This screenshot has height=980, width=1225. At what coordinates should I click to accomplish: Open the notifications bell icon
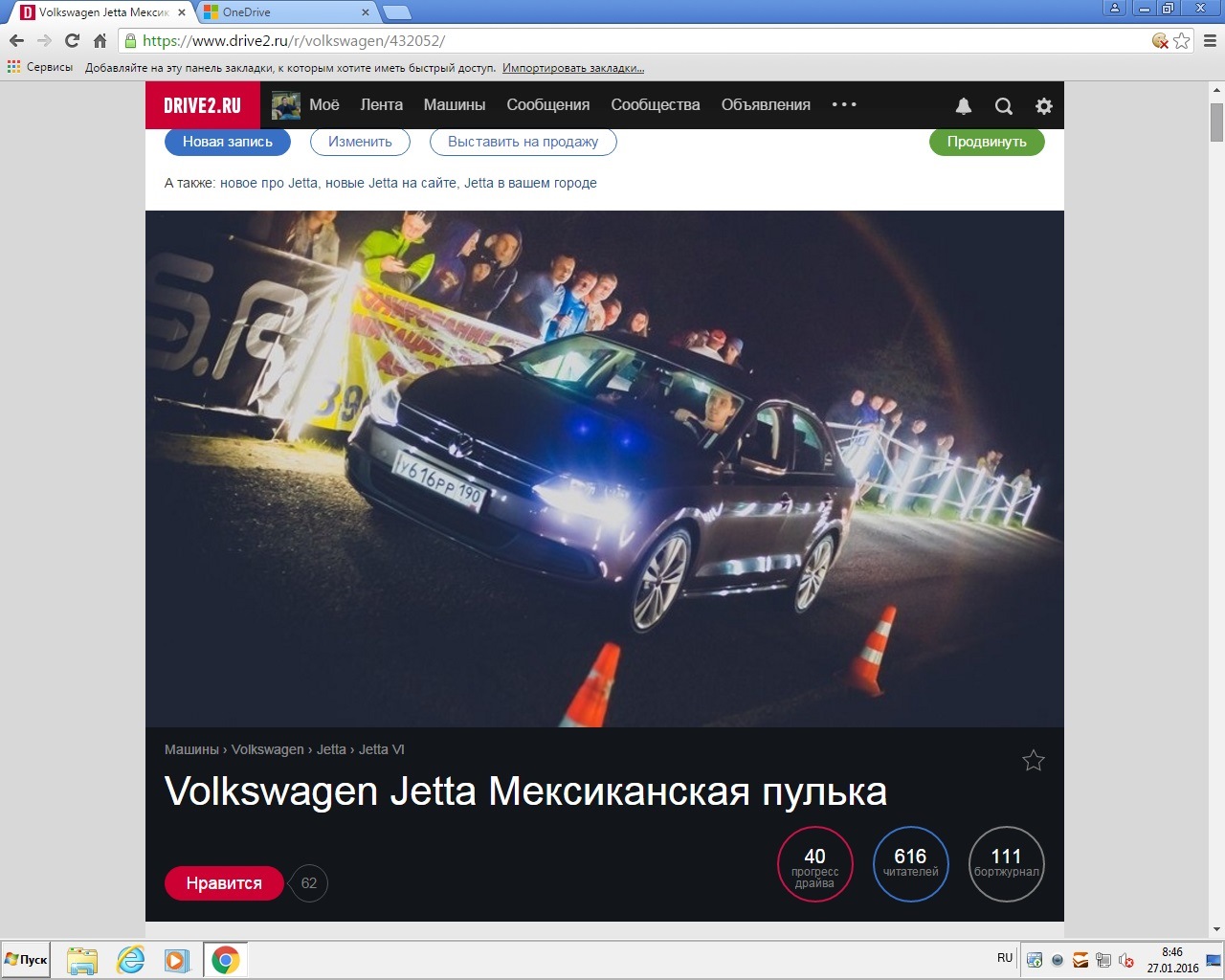coord(964,106)
